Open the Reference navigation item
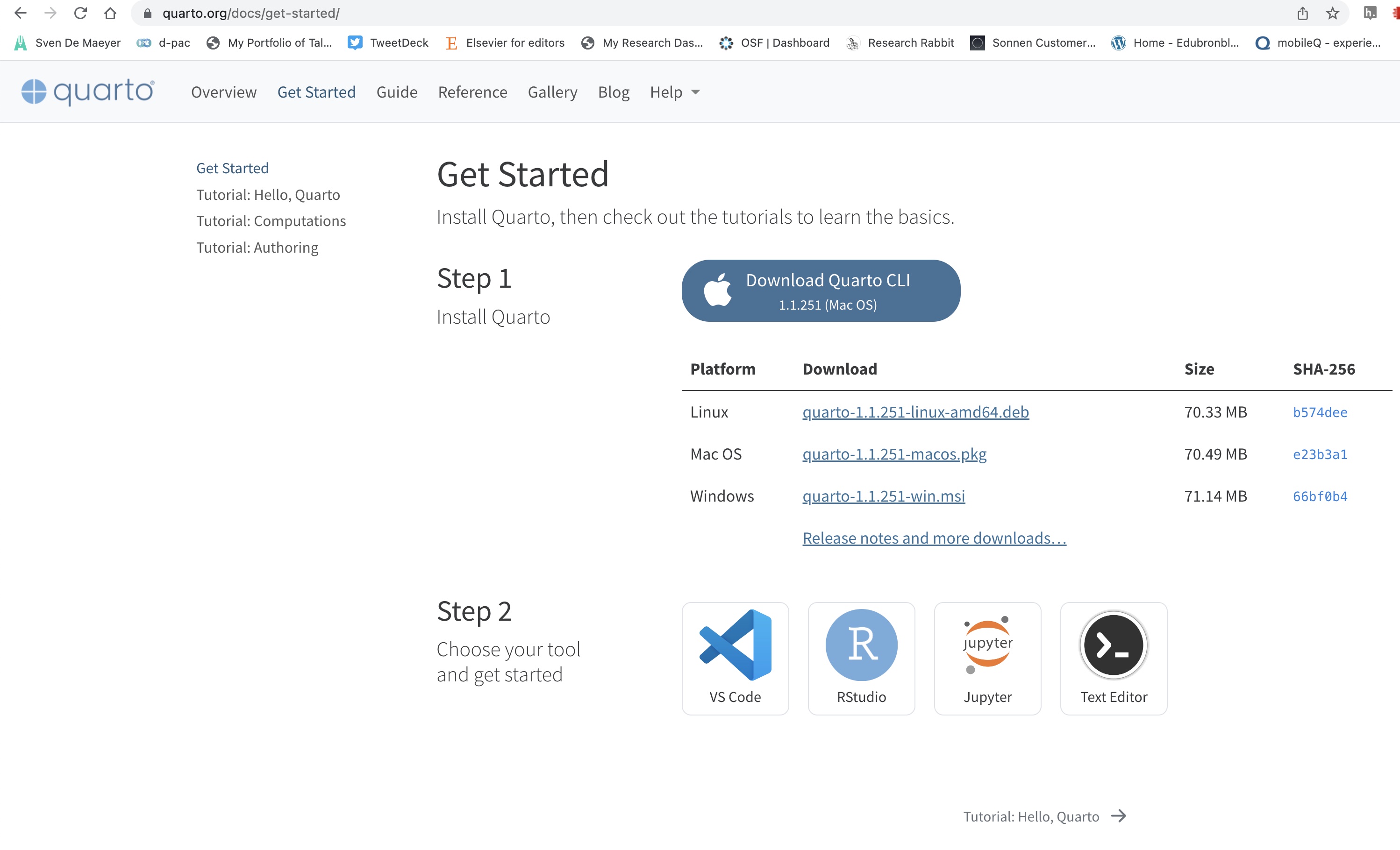This screenshot has height=850, width=1400. click(x=472, y=92)
